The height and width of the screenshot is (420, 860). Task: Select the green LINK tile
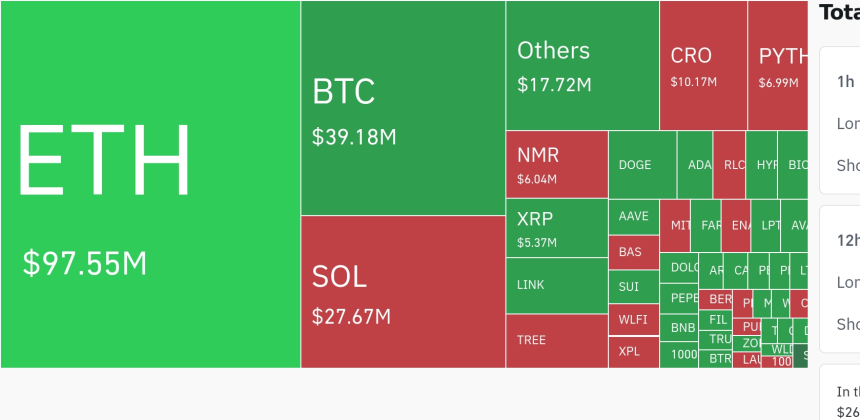(556, 285)
